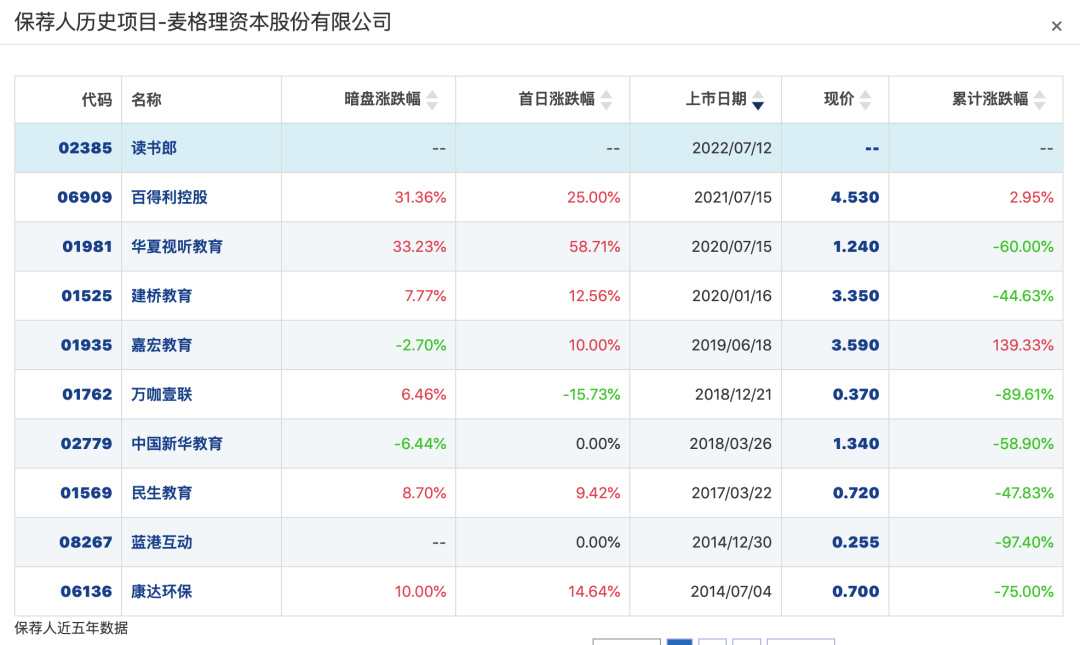1080x645 pixels.
Task: Open stock code 06136
Action: [x=86, y=591]
